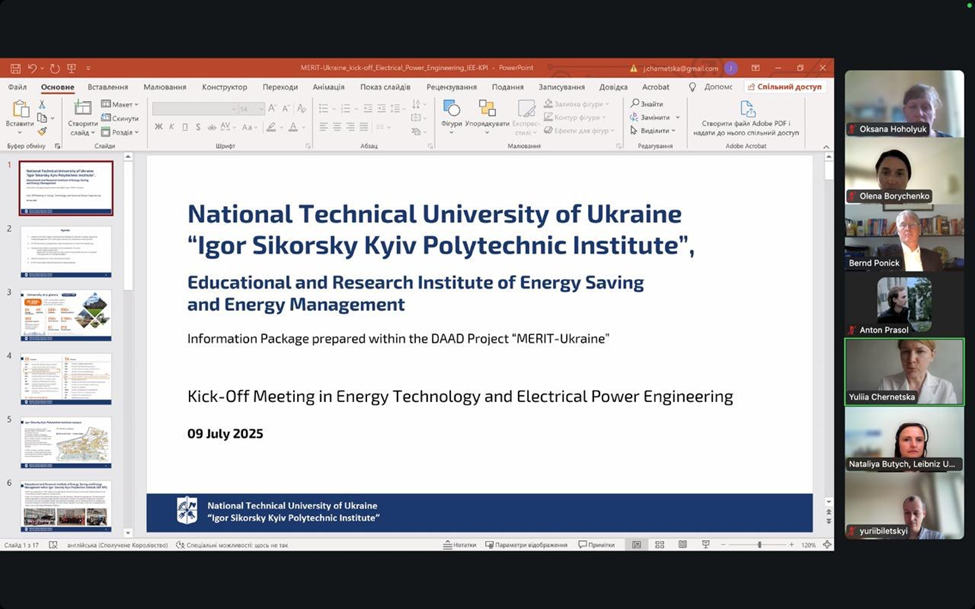The width and height of the screenshot is (975, 609).
Task: Click Замінити replace button
Action: [651, 117]
